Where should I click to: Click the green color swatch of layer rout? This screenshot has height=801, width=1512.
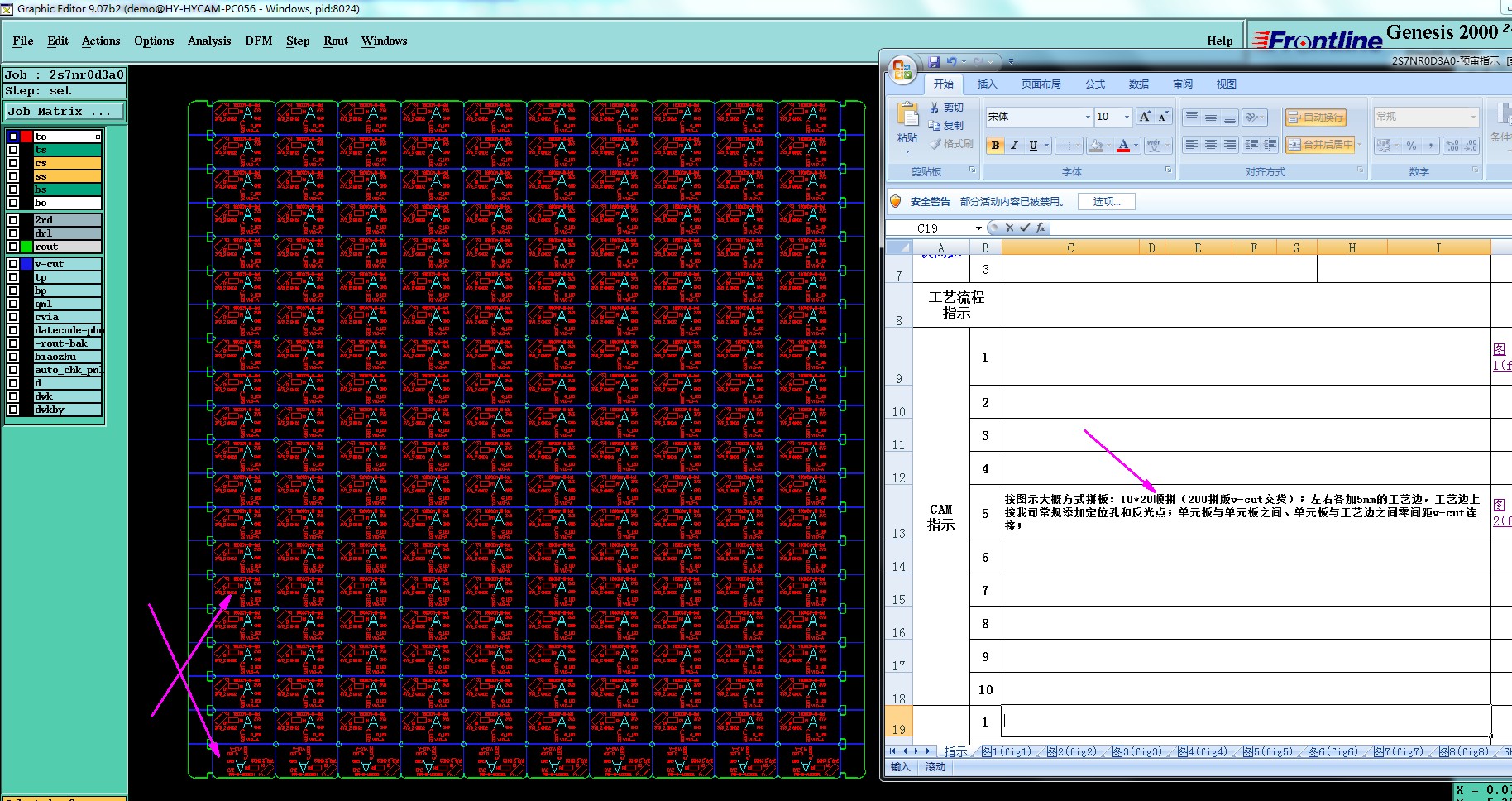click(26, 247)
